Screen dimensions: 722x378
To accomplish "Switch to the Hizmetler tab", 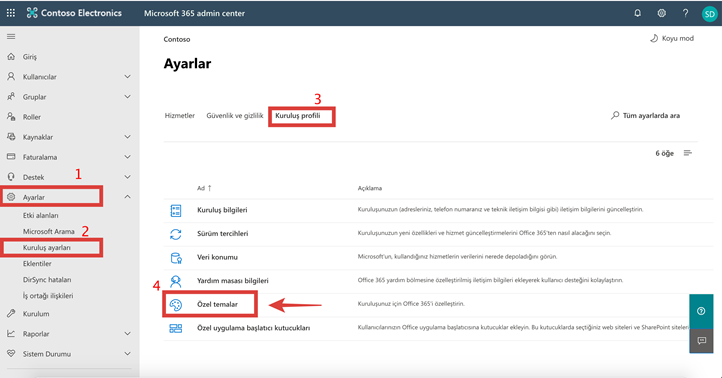I will pos(180,116).
